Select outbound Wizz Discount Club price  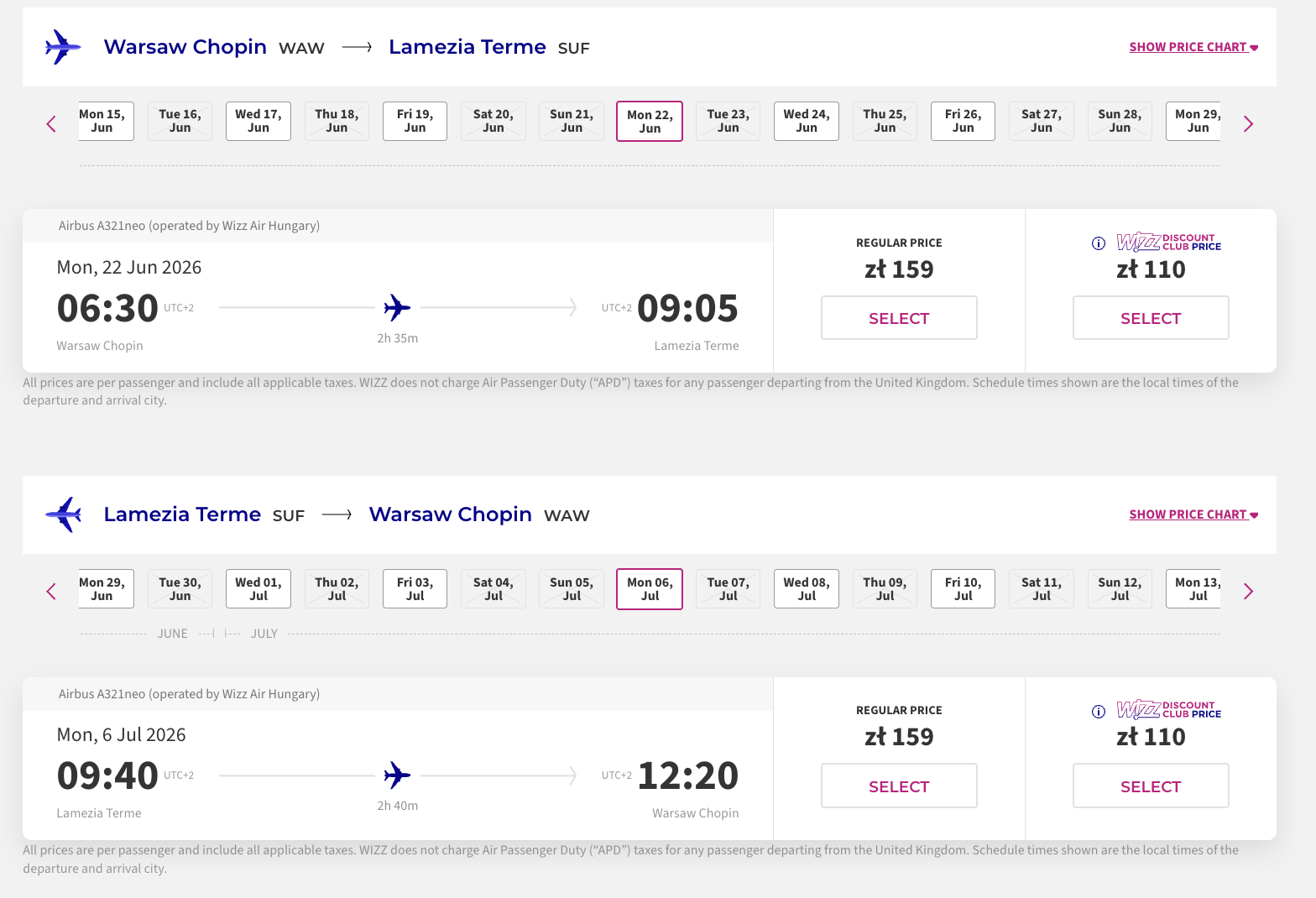click(x=1151, y=318)
